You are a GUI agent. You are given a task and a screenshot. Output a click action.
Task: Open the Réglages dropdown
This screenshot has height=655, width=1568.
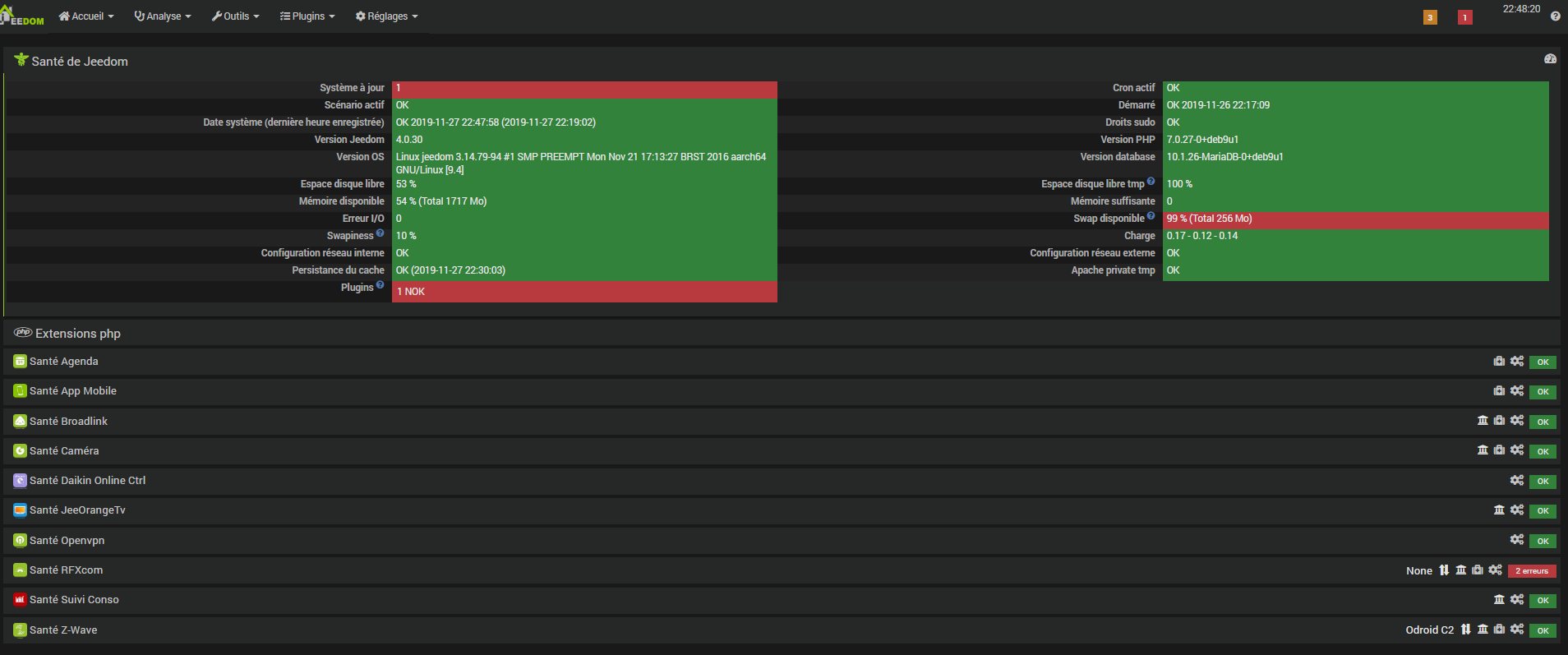click(x=387, y=16)
